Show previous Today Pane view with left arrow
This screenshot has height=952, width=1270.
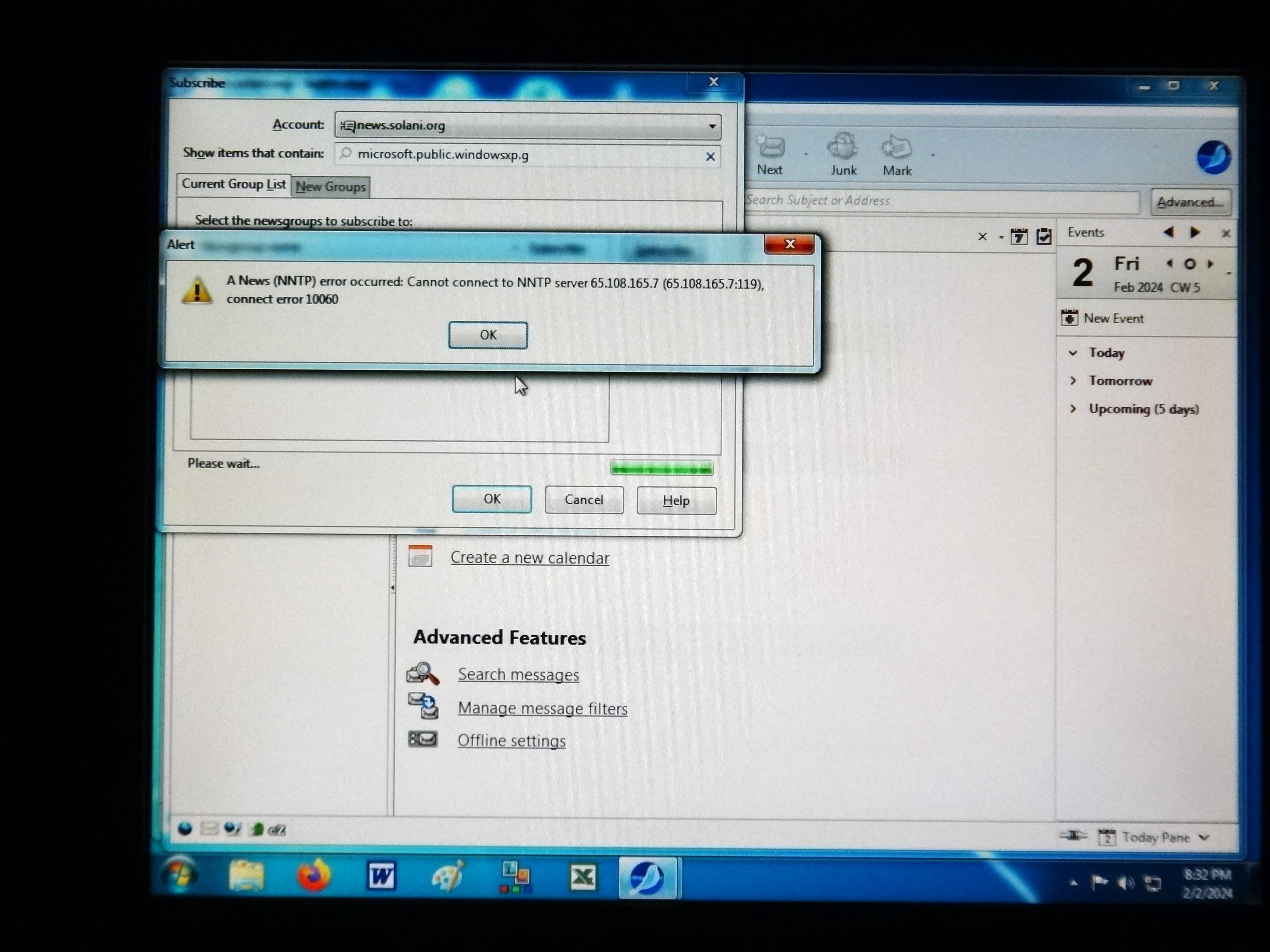click(1169, 232)
